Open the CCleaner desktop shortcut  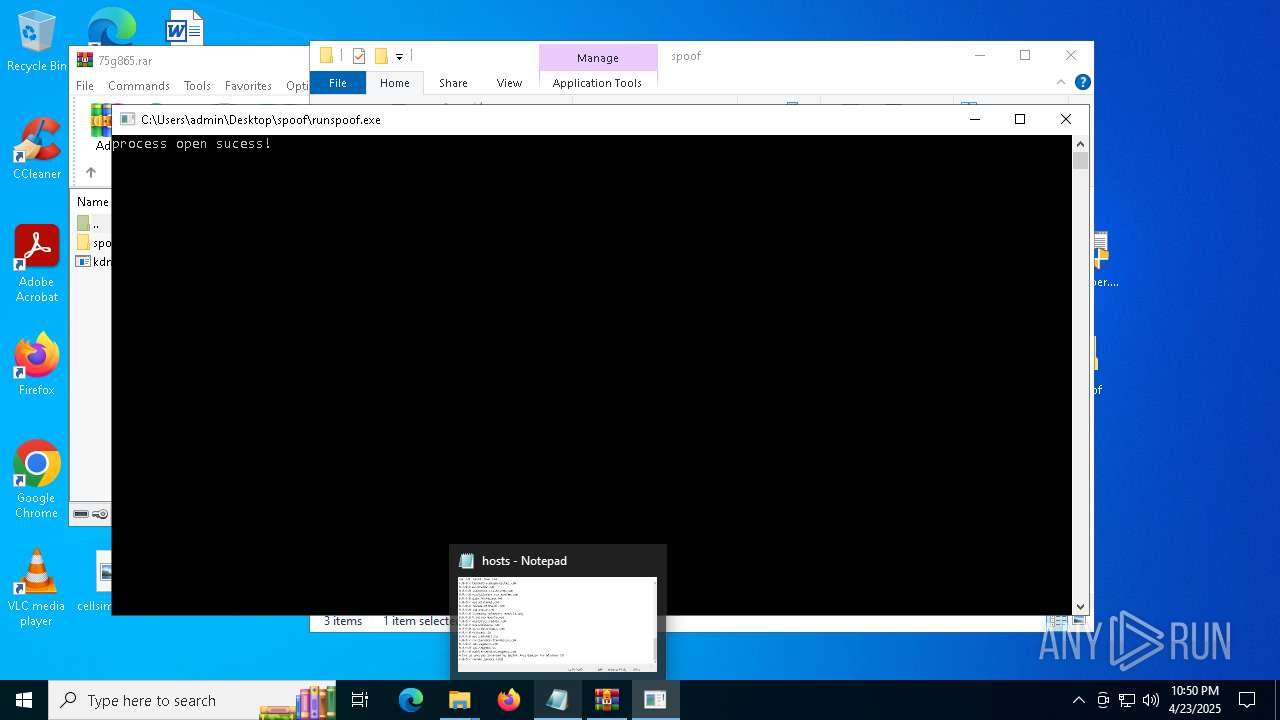(37, 149)
